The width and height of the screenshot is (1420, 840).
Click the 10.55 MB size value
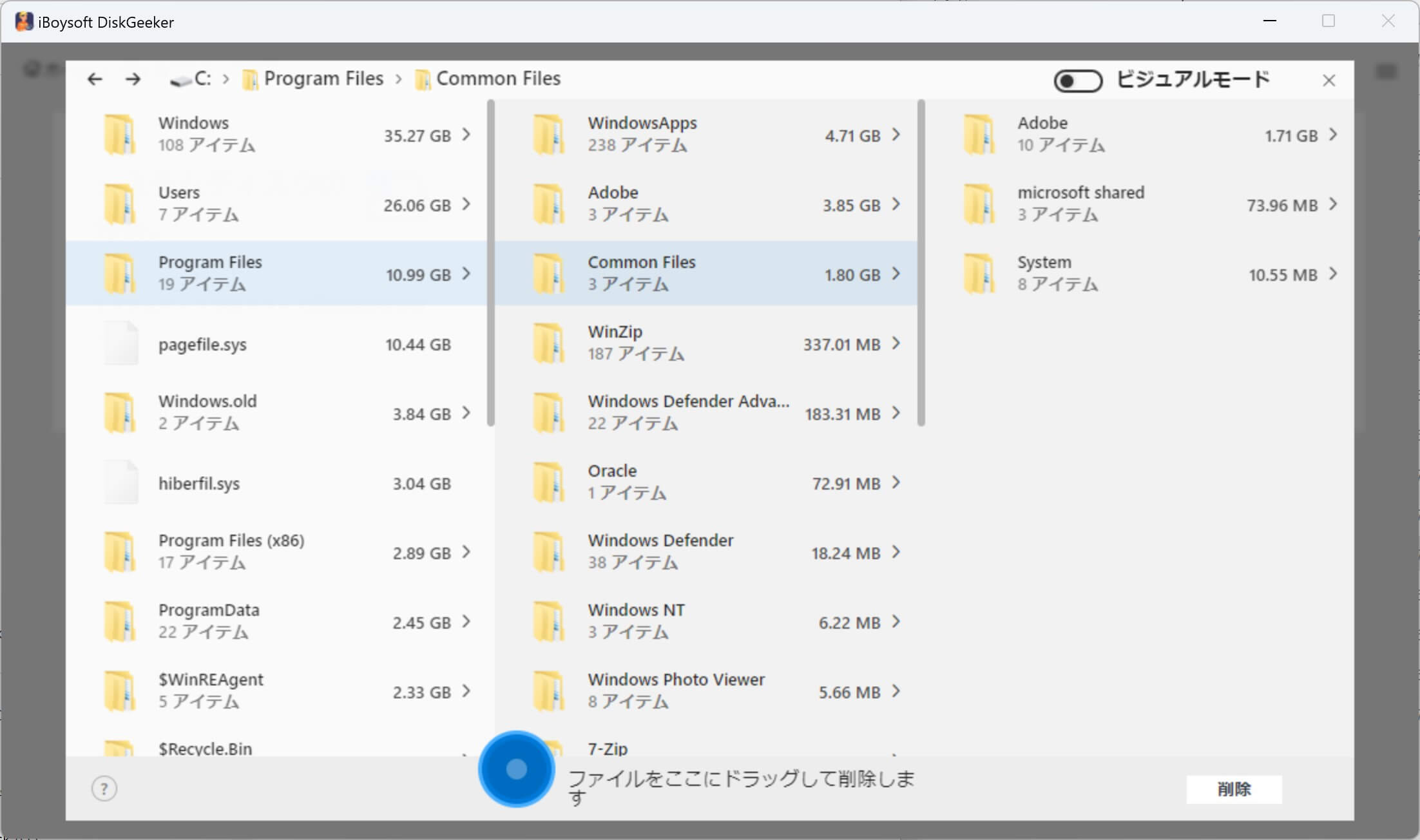pos(1283,275)
